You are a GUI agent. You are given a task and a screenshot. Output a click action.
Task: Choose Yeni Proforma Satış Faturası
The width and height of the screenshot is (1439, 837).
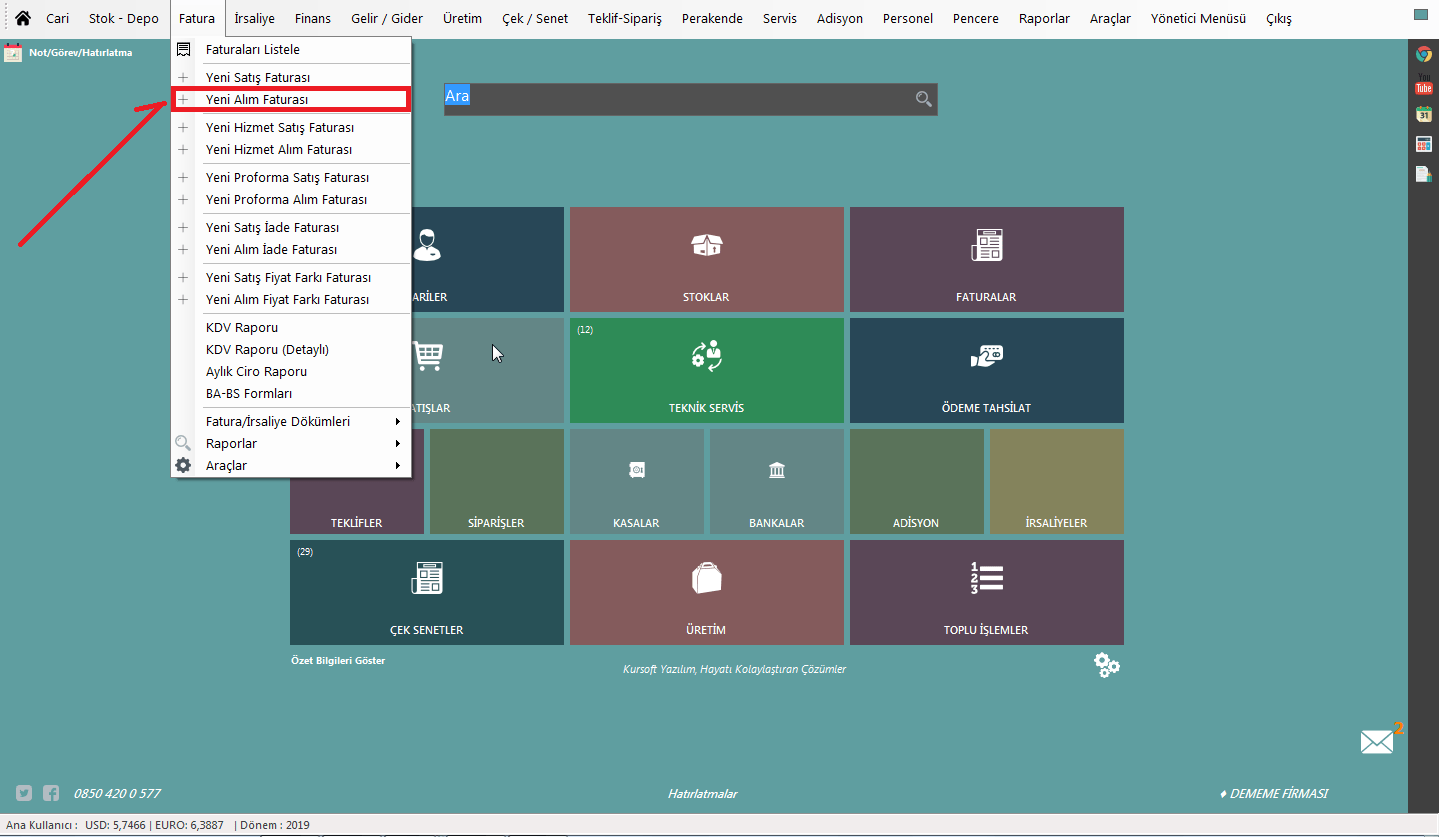point(291,177)
